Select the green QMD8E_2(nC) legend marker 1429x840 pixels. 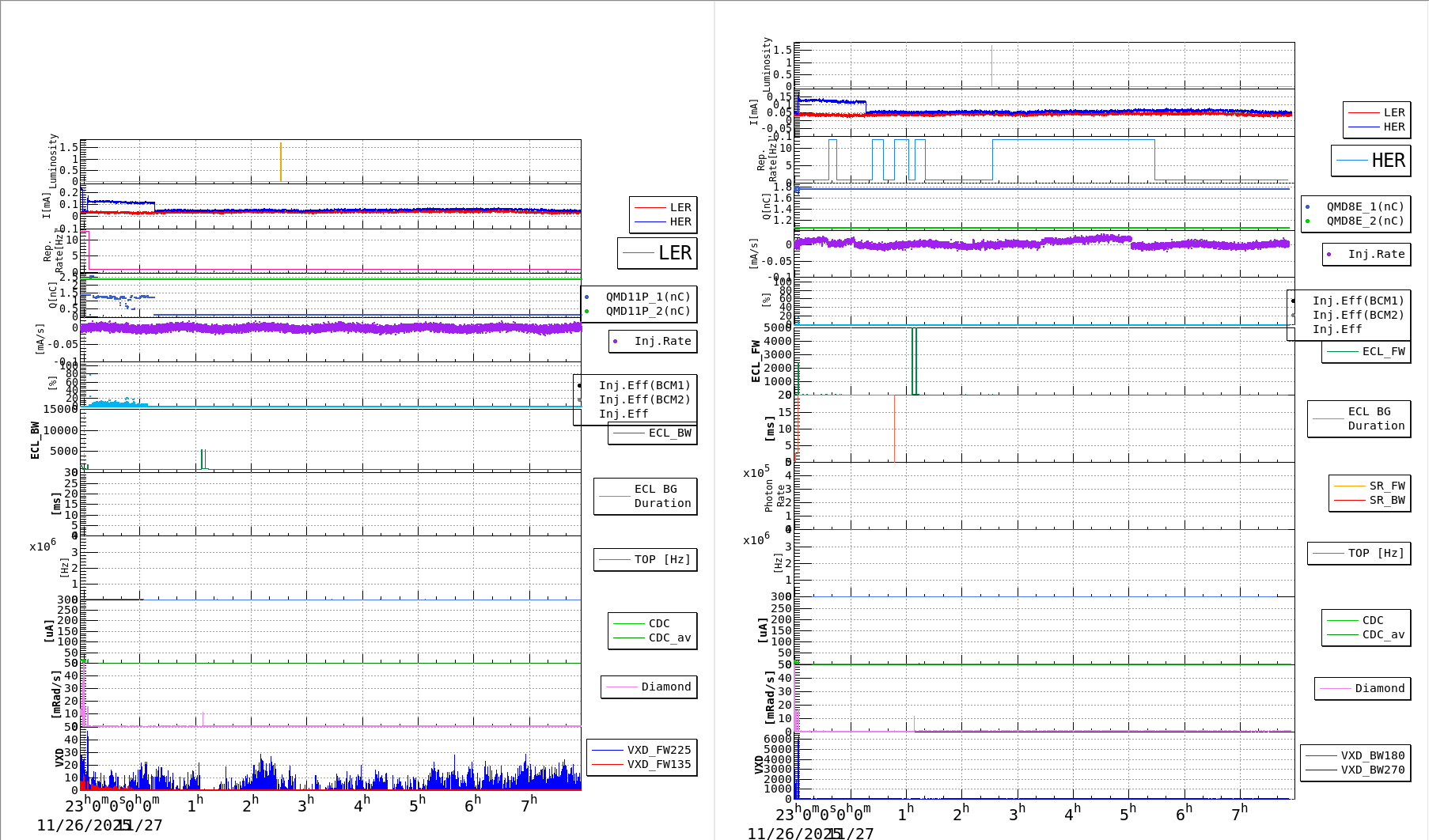click(1306, 220)
